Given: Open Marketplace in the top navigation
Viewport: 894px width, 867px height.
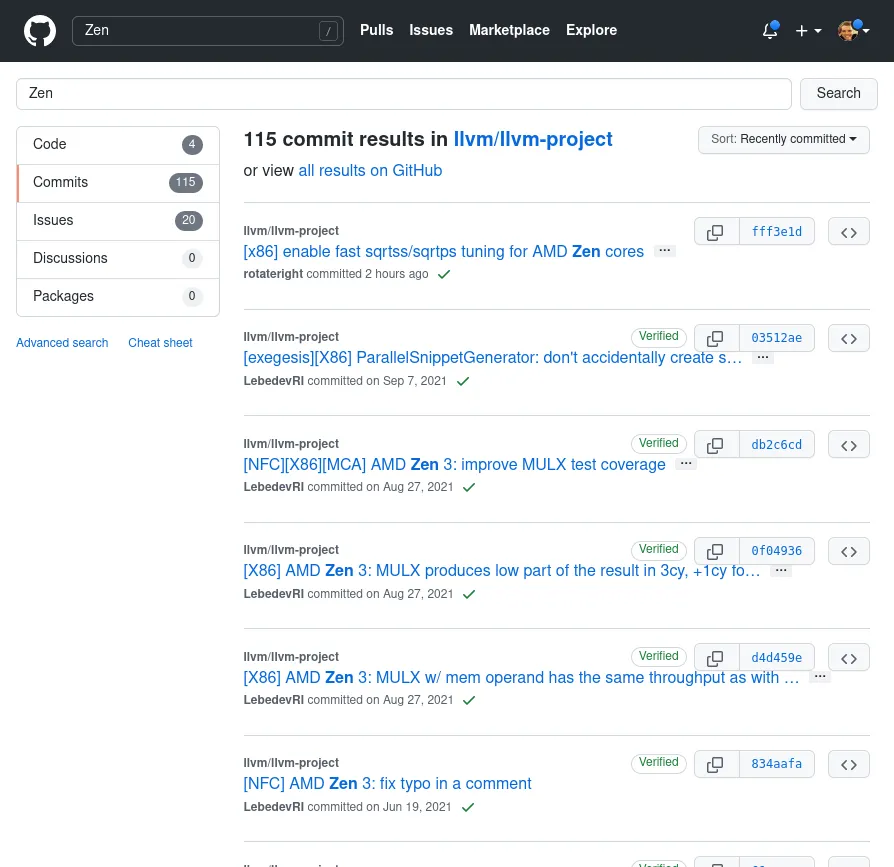Looking at the screenshot, I should pyautogui.click(x=509, y=30).
